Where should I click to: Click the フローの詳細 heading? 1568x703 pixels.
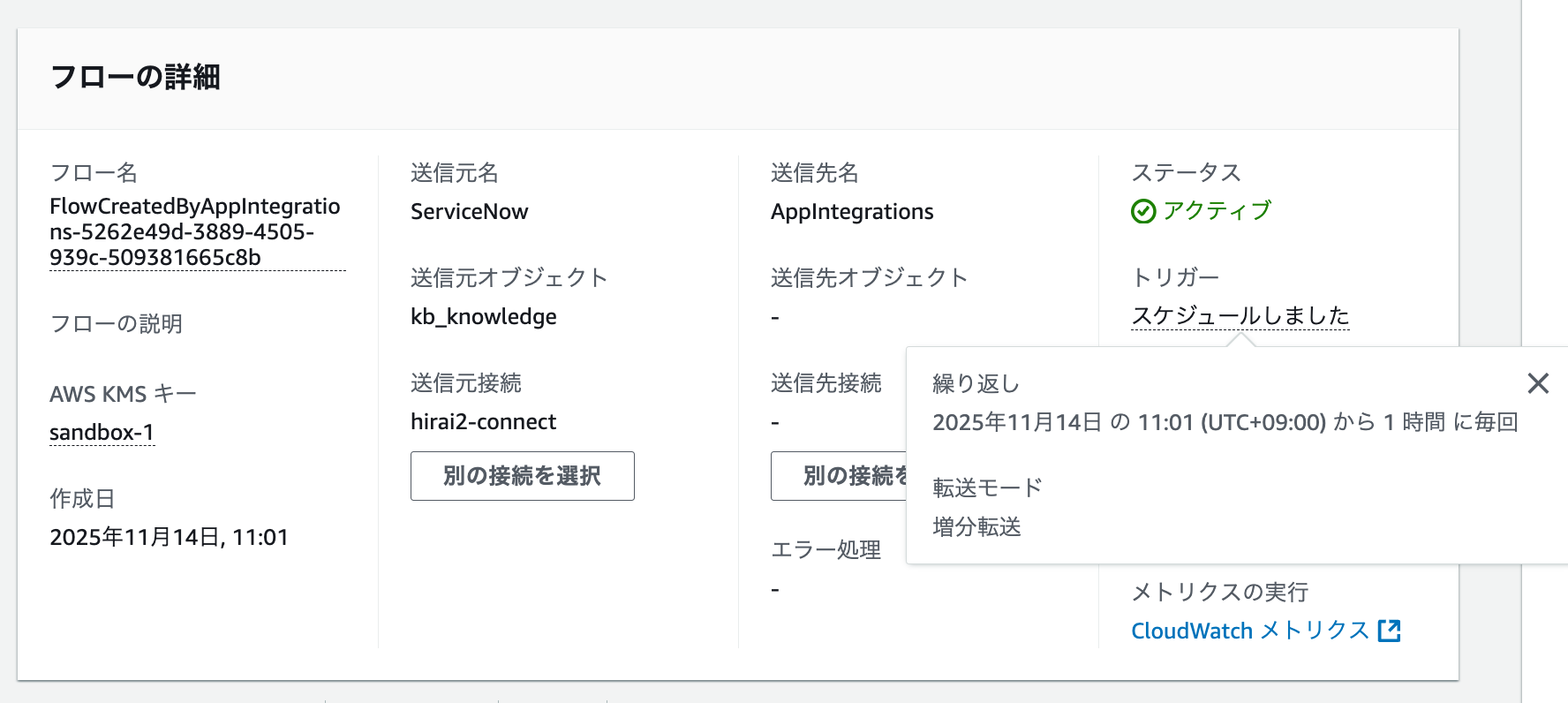pos(135,77)
